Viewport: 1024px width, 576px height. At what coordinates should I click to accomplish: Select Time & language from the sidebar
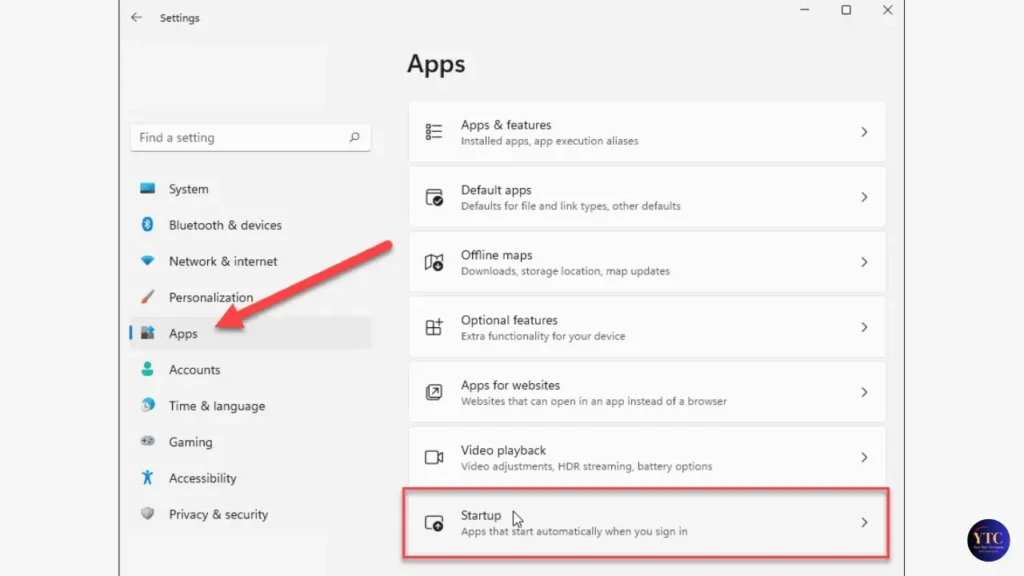[x=216, y=406]
